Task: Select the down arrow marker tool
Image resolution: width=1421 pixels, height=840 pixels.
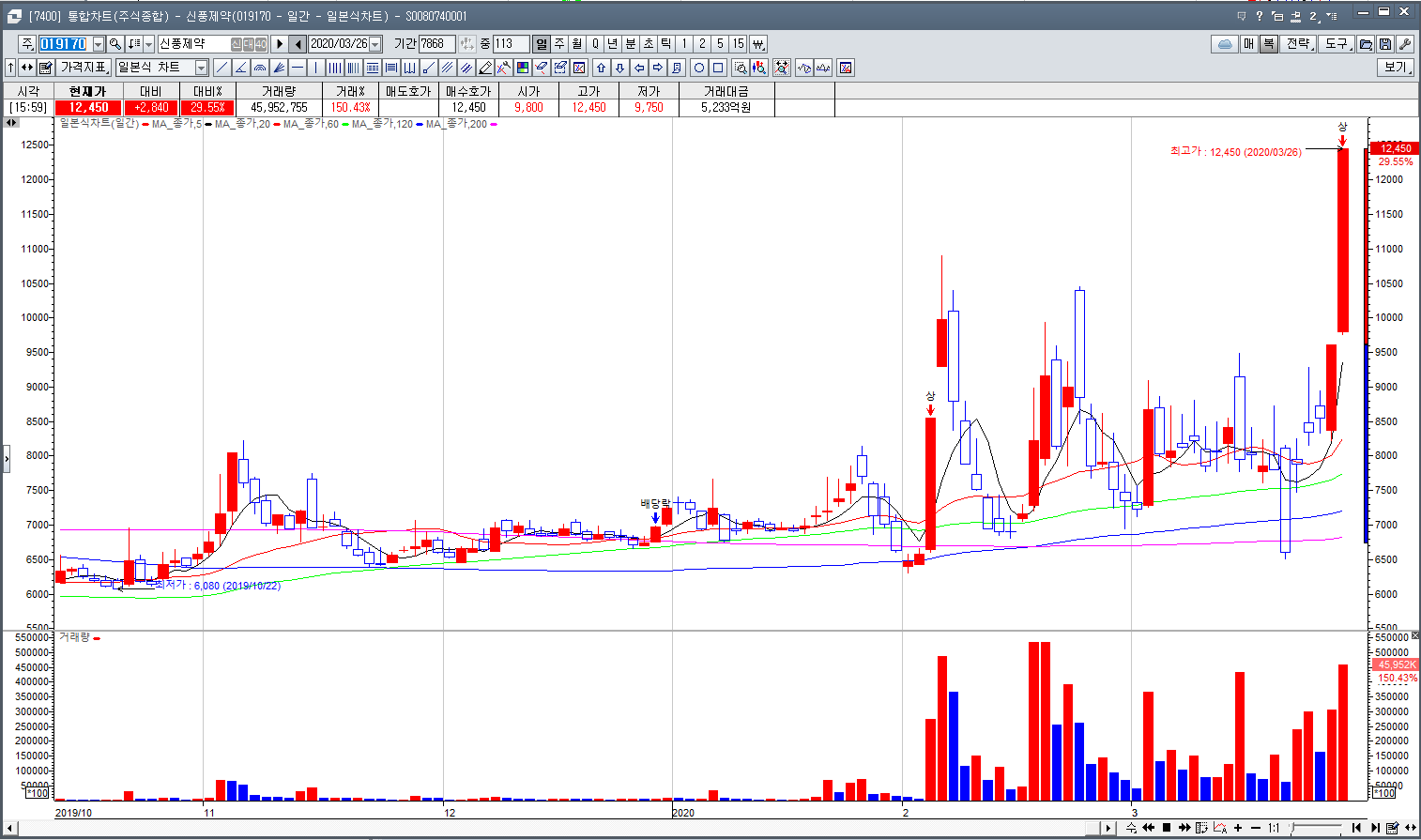Action: pos(619,68)
